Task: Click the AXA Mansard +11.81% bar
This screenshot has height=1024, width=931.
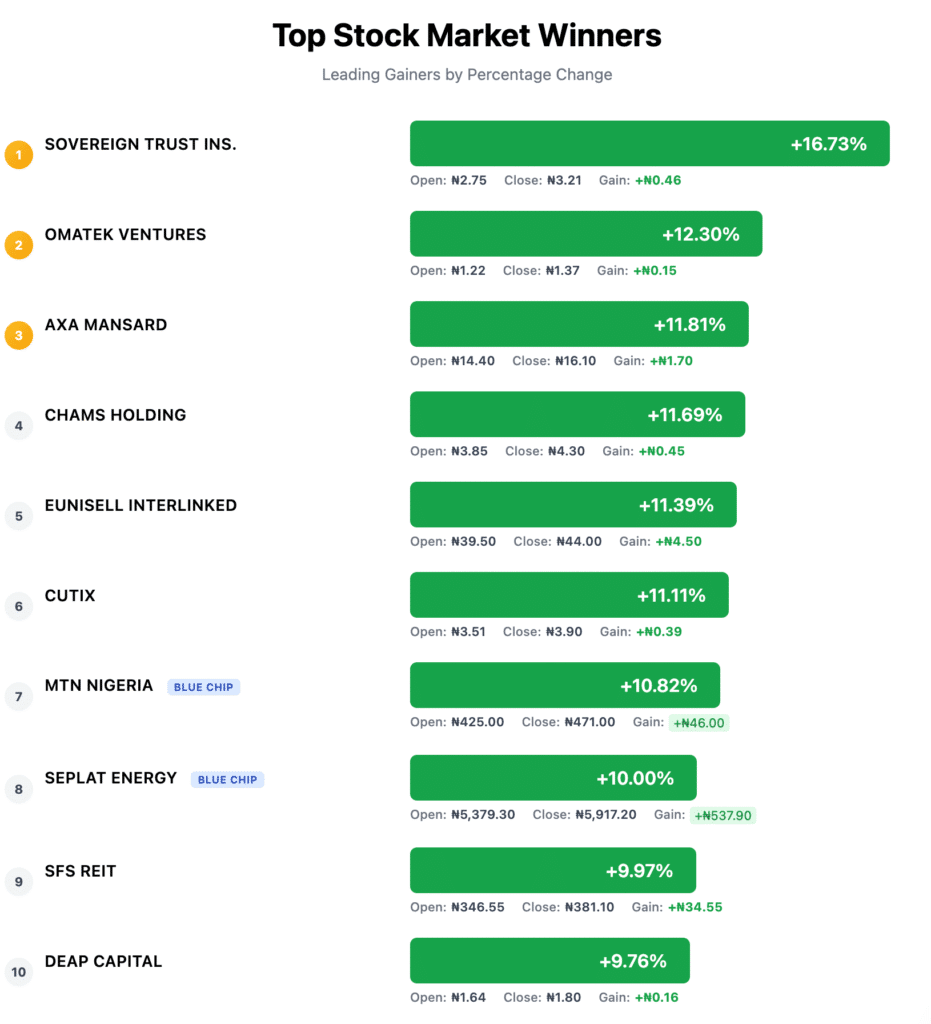Action: click(579, 324)
